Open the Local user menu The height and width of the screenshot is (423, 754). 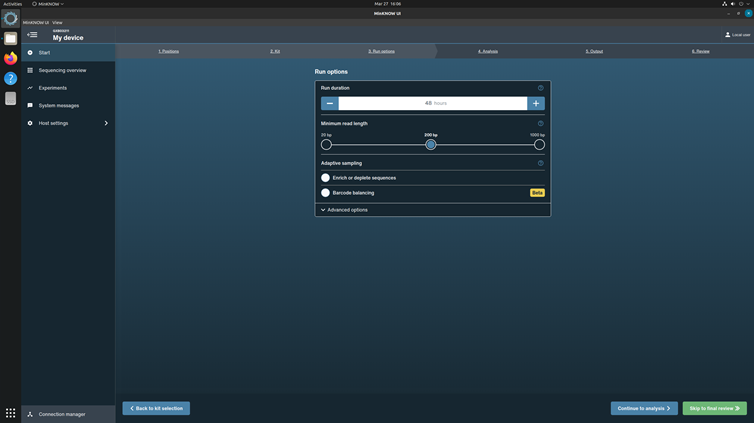coord(737,35)
